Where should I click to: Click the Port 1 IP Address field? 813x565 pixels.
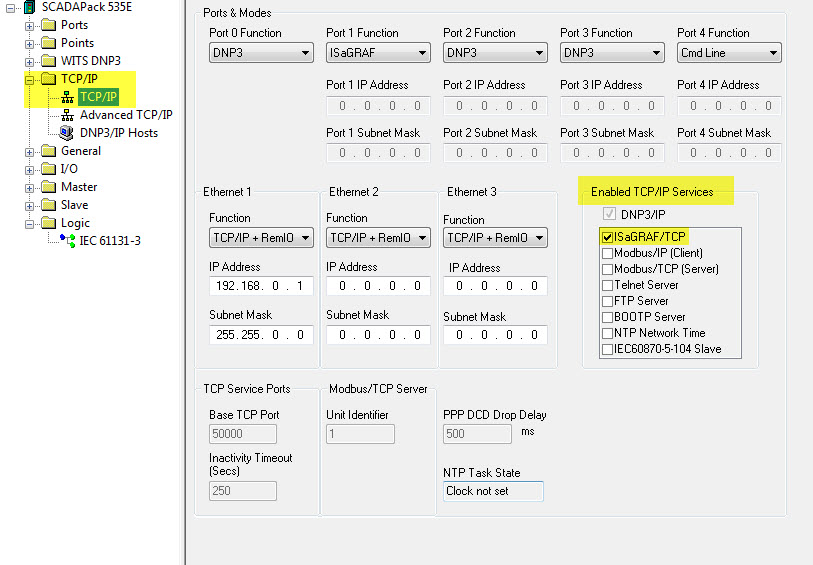[x=378, y=106]
